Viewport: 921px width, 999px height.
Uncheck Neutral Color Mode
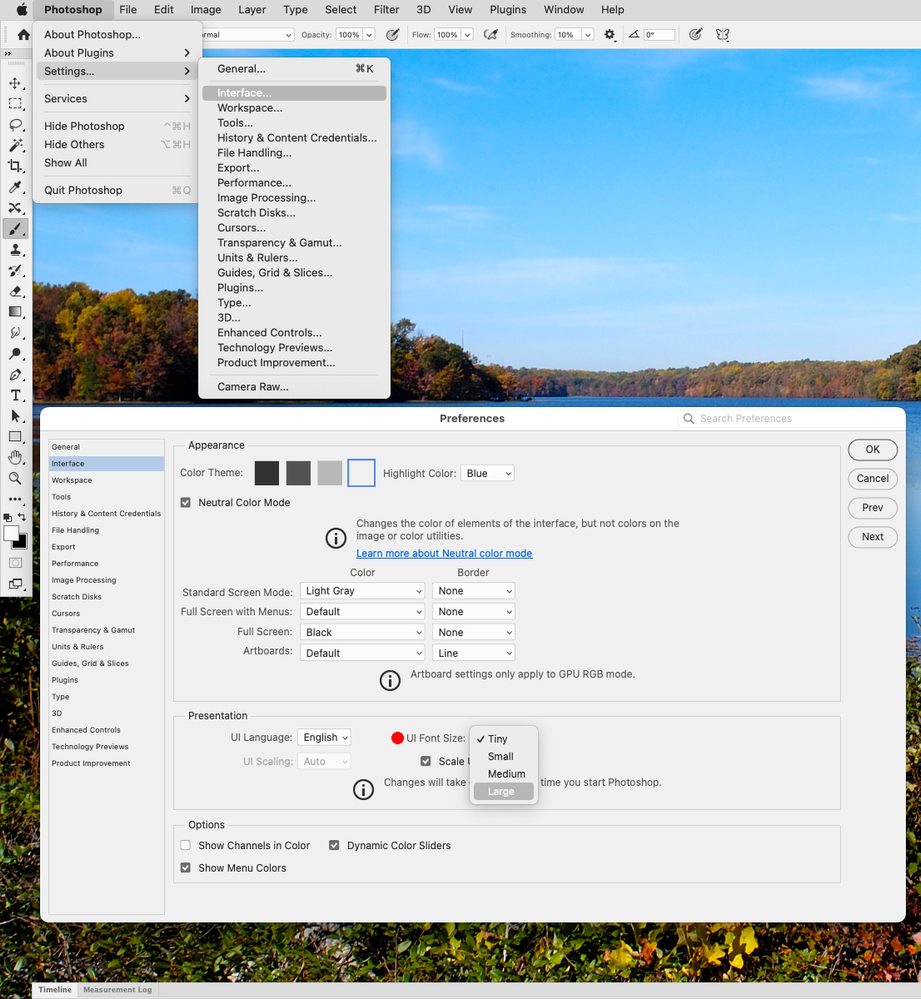coord(185,502)
